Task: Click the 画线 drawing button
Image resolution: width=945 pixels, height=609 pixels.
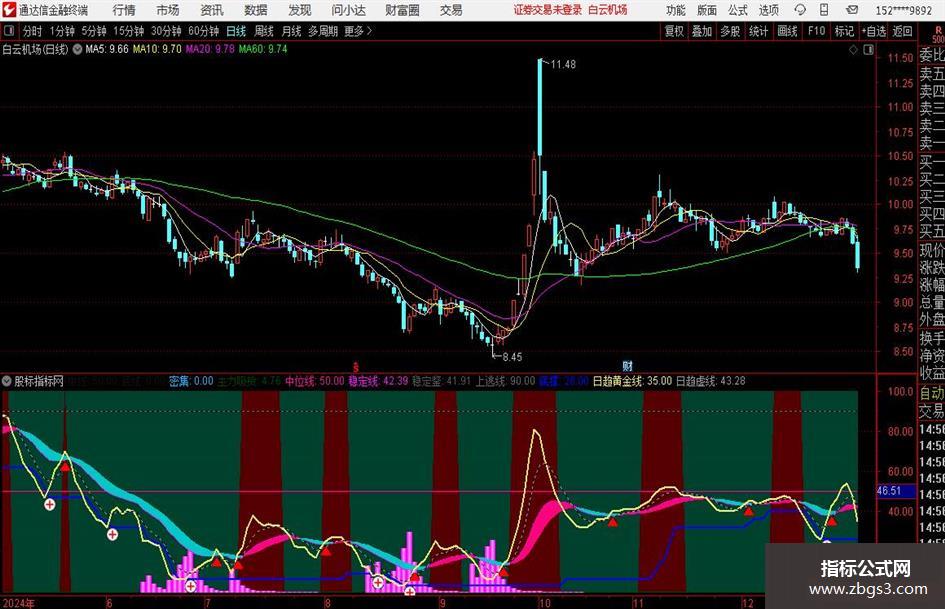Action: coord(788,31)
